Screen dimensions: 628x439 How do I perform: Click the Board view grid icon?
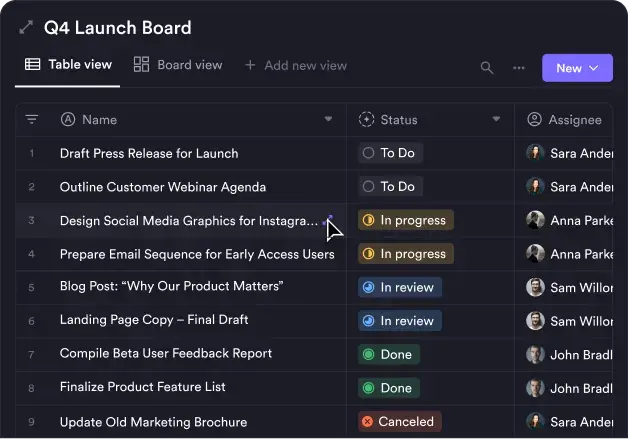click(141, 65)
